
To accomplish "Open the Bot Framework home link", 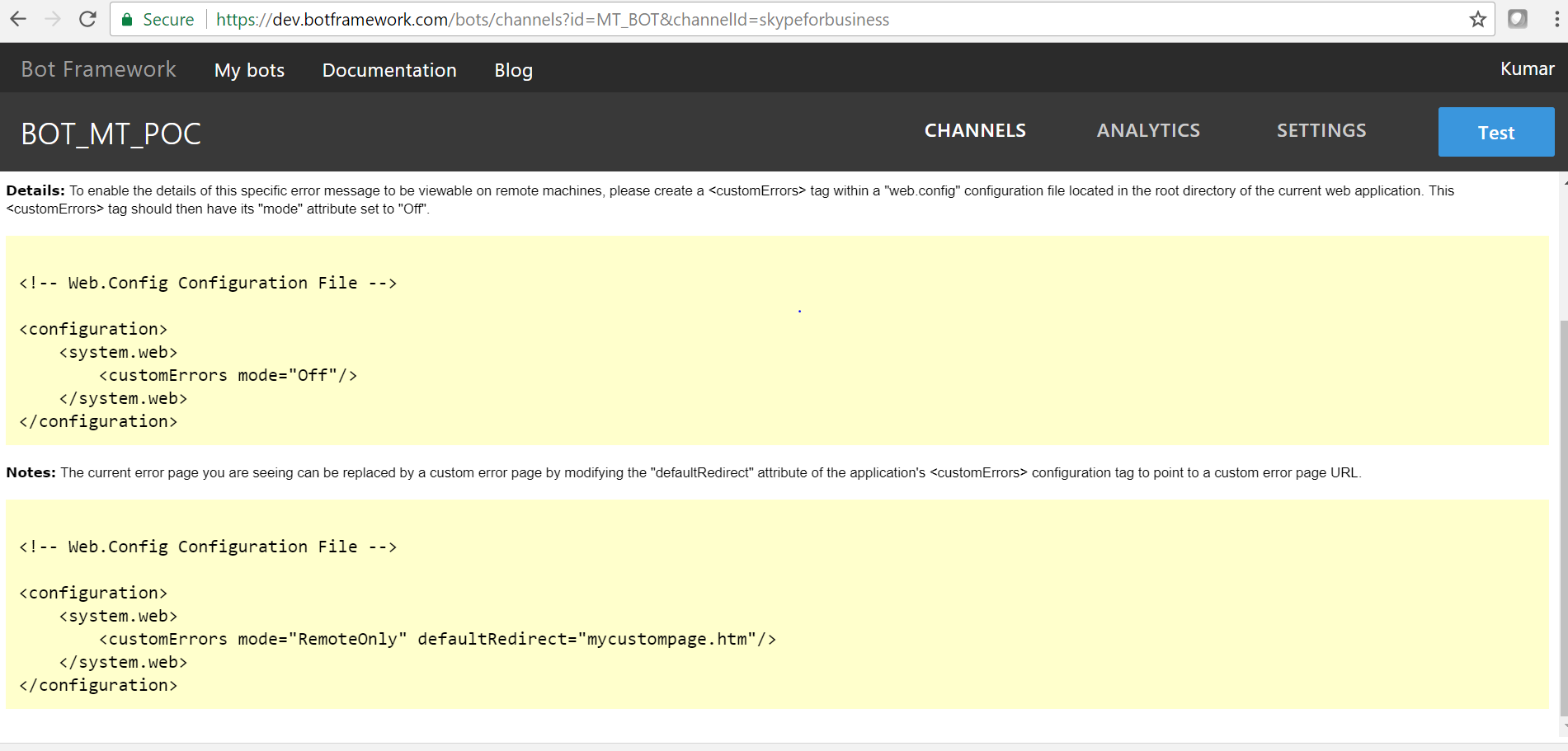I will (97, 69).
